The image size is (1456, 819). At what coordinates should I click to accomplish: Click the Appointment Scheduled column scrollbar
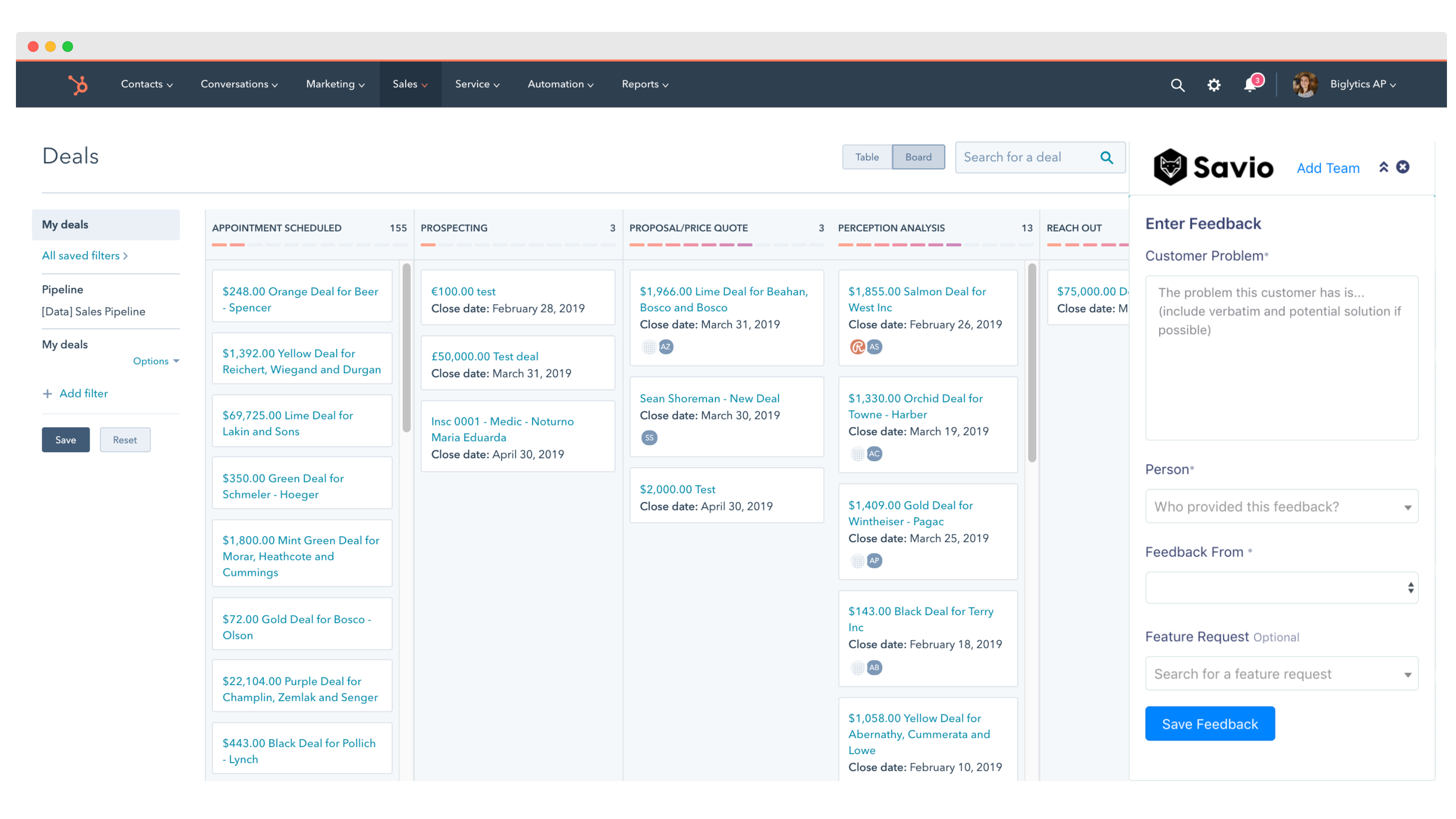pyautogui.click(x=406, y=347)
